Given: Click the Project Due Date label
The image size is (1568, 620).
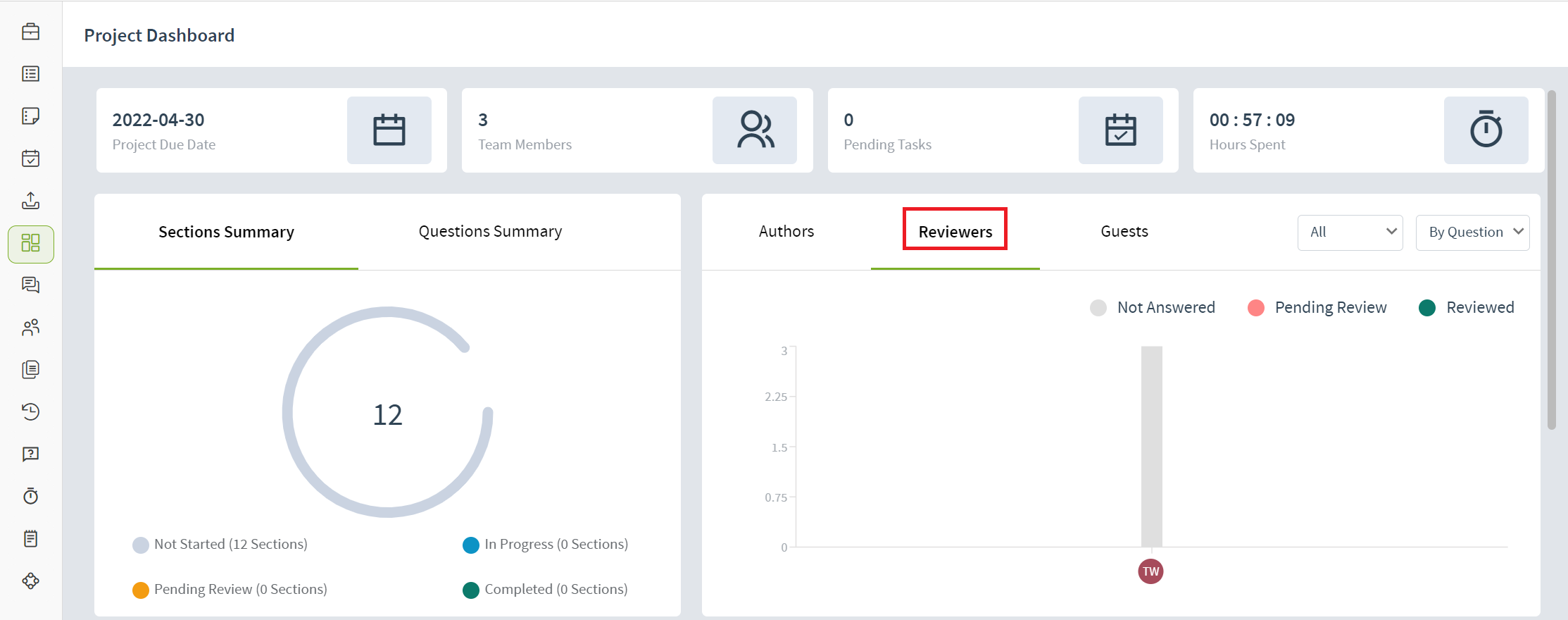Looking at the screenshot, I should coord(164,144).
